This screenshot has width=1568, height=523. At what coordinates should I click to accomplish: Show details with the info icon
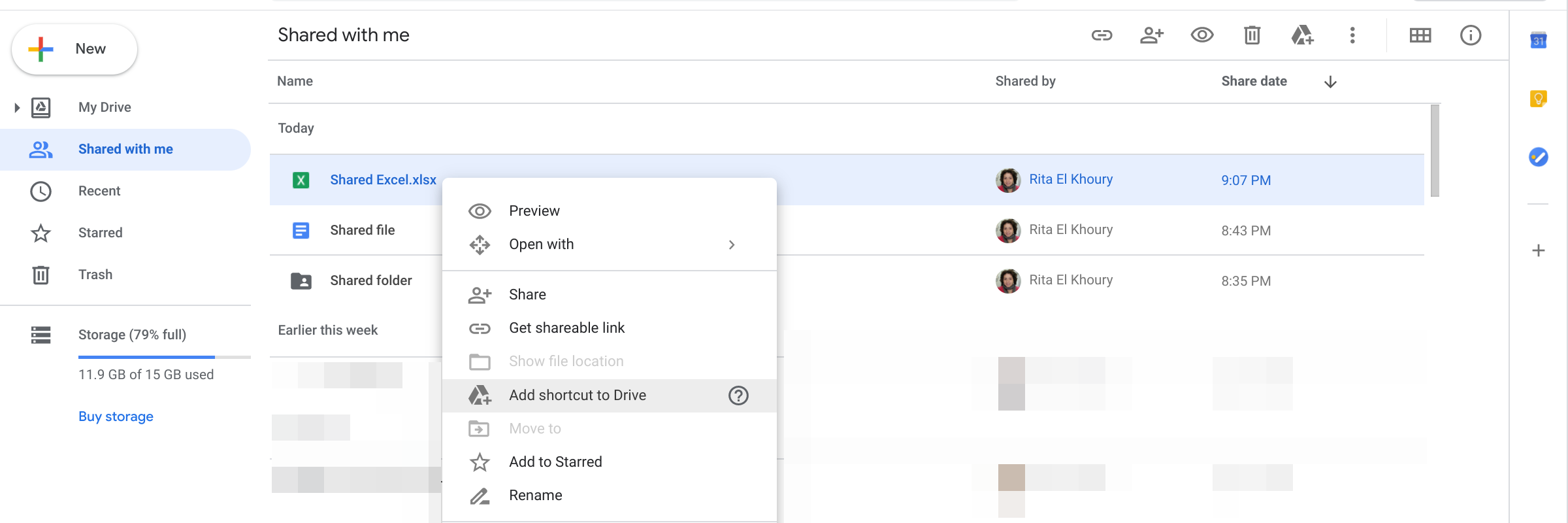point(1471,35)
